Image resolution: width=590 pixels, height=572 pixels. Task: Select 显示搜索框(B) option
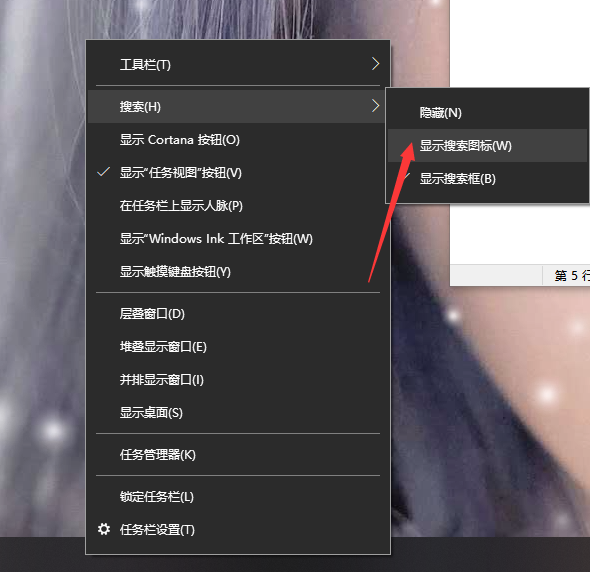point(487,179)
